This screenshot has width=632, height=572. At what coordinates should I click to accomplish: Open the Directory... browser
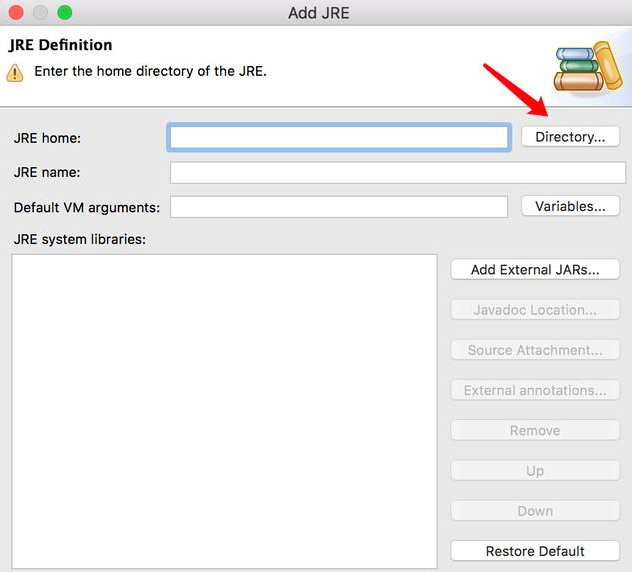tap(570, 137)
